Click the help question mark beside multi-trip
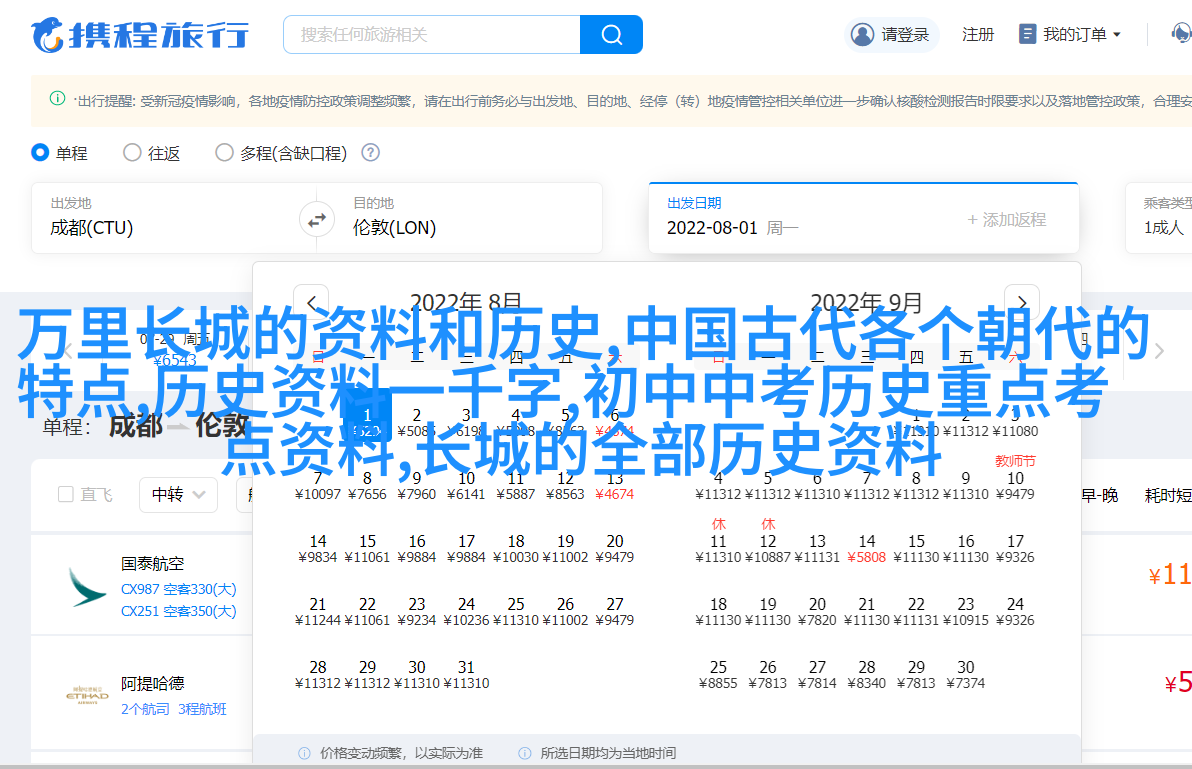 coord(370,153)
